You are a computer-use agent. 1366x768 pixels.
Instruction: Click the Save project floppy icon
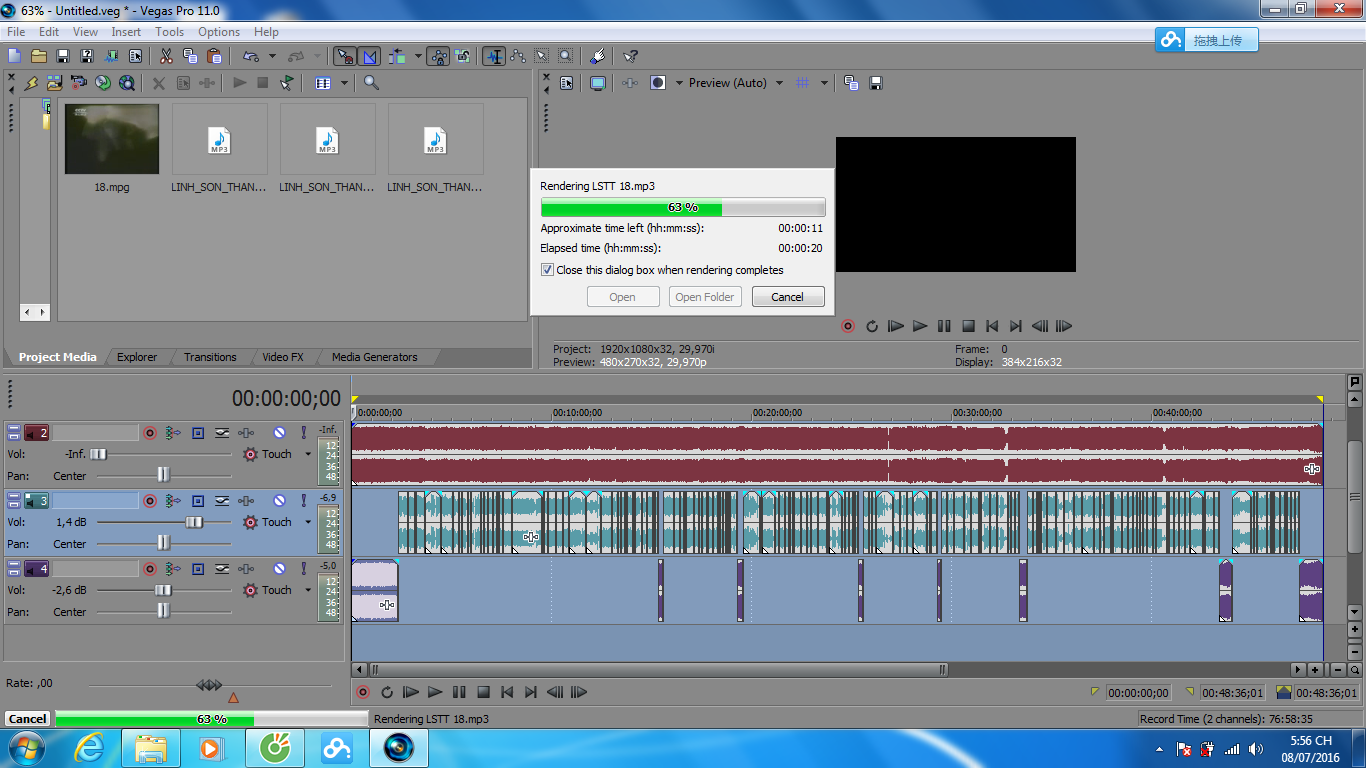click(62, 56)
